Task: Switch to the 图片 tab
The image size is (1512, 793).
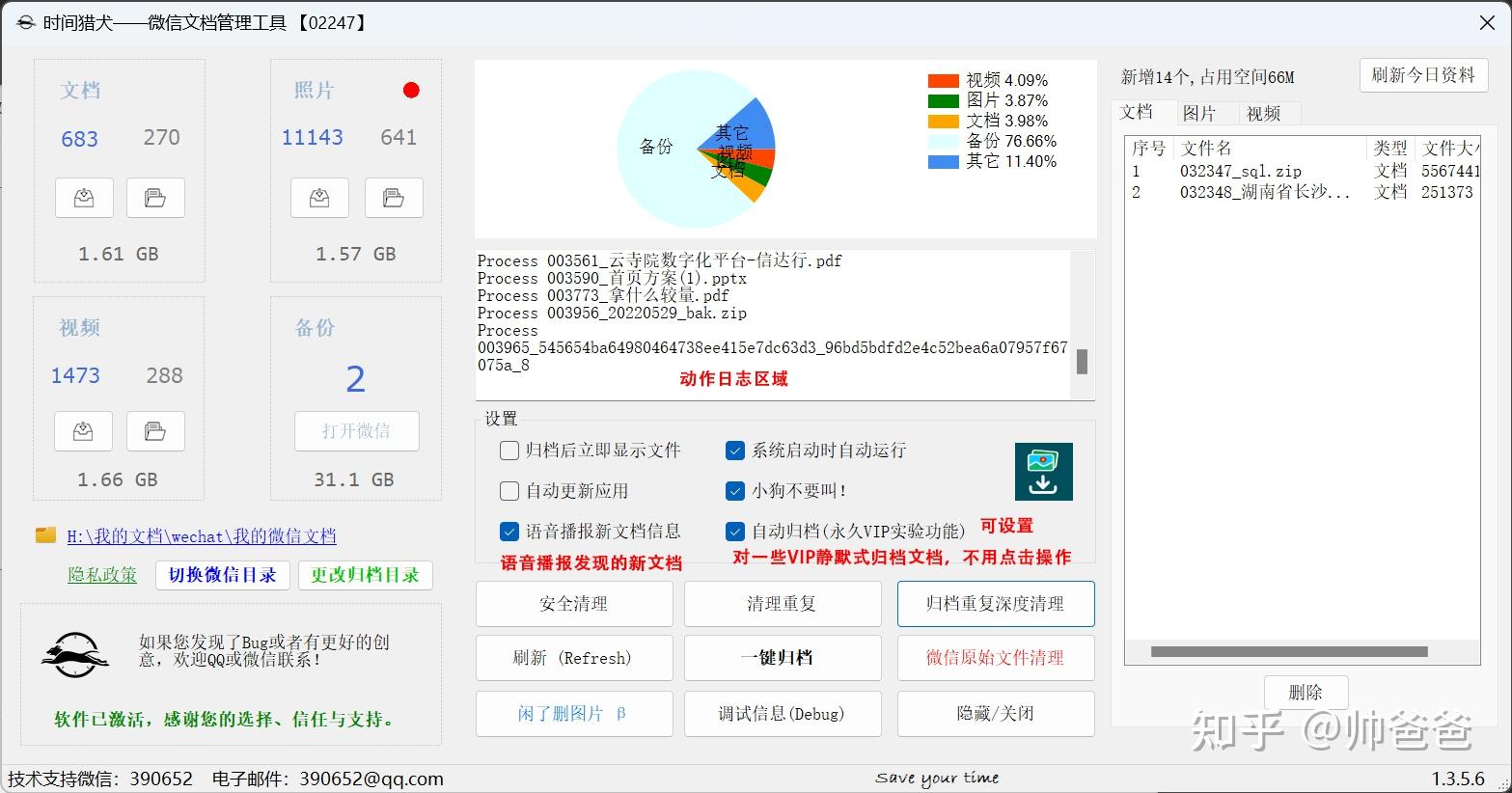Action: [x=1199, y=113]
